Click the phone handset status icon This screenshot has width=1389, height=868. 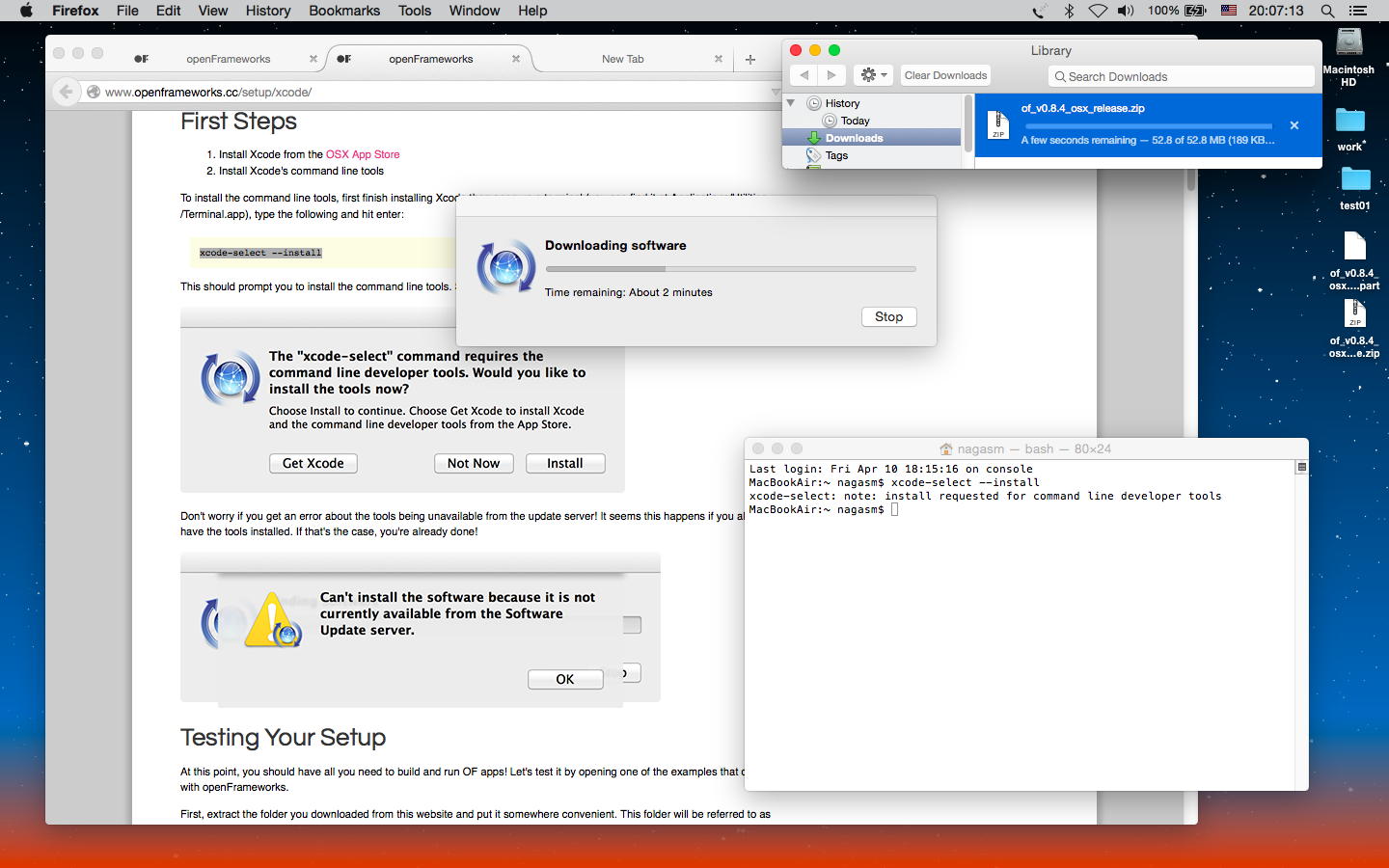click(x=1038, y=11)
